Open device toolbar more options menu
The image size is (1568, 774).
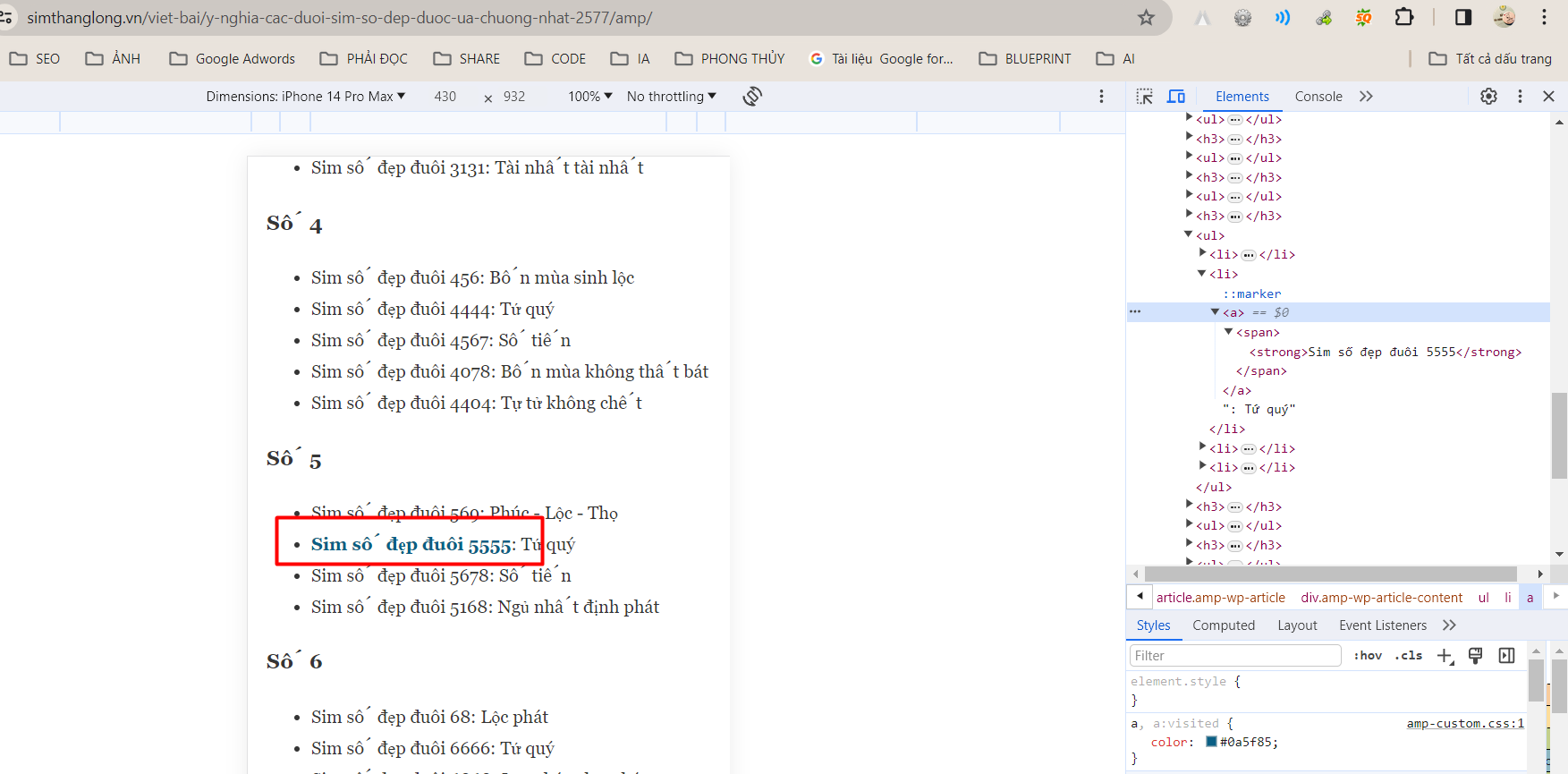point(1101,96)
